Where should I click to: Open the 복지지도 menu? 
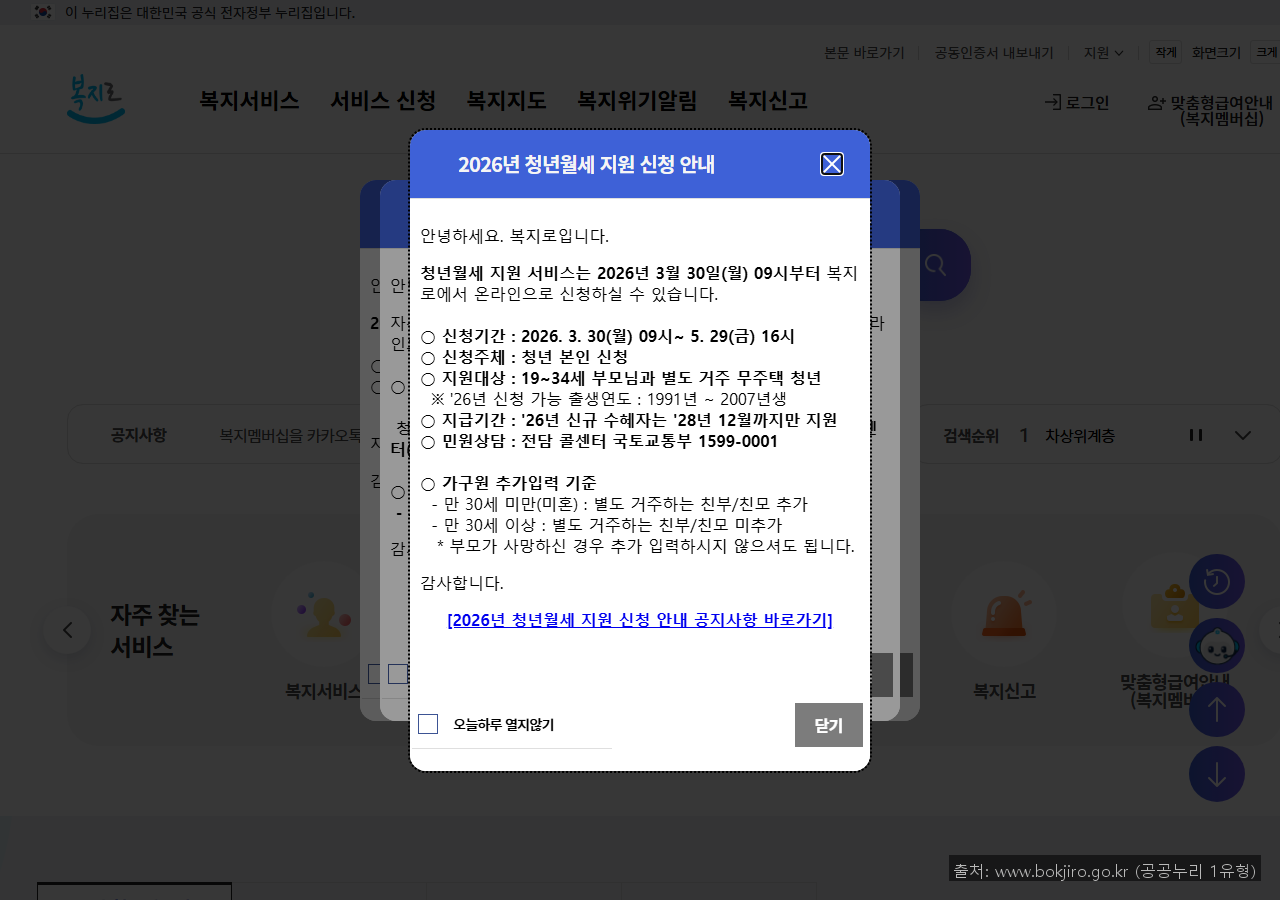[506, 100]
